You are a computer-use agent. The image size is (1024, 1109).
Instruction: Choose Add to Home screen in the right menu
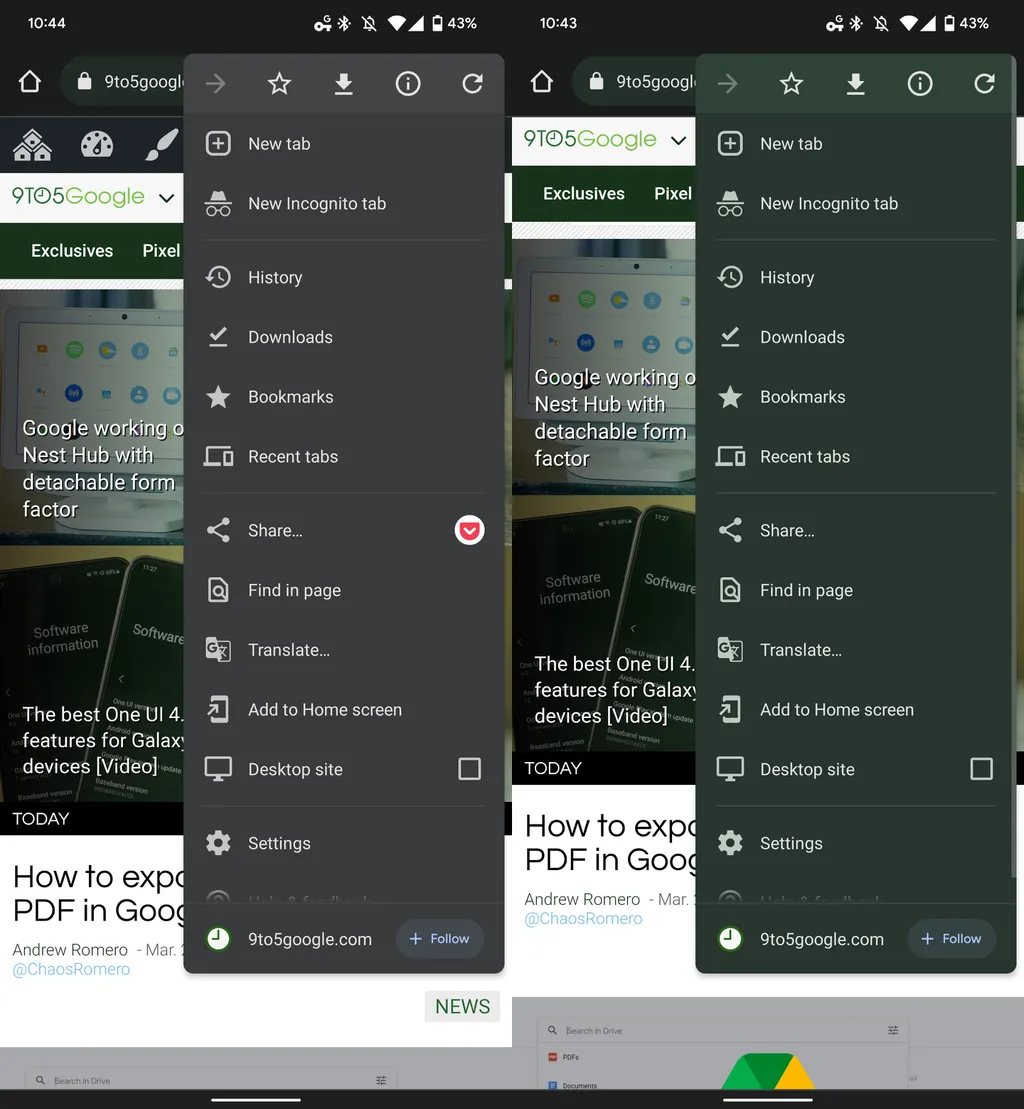[856, 709]
